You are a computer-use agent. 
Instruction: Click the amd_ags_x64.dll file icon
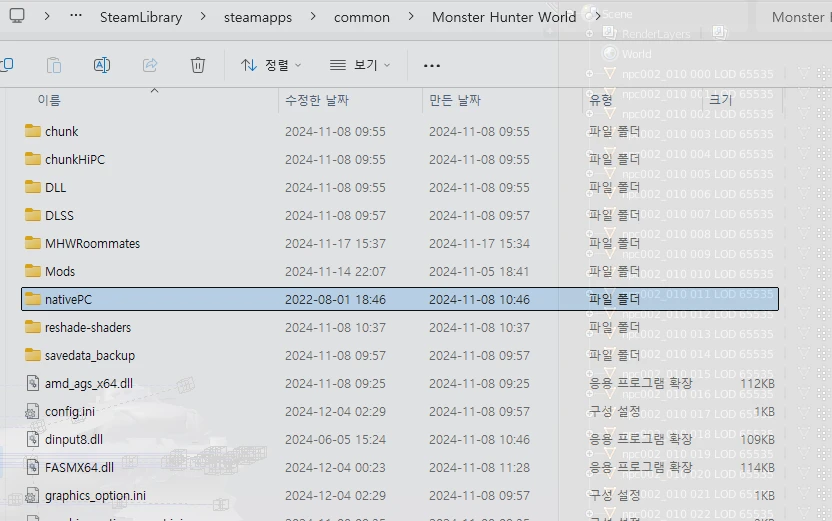click(x=33, y=383)
